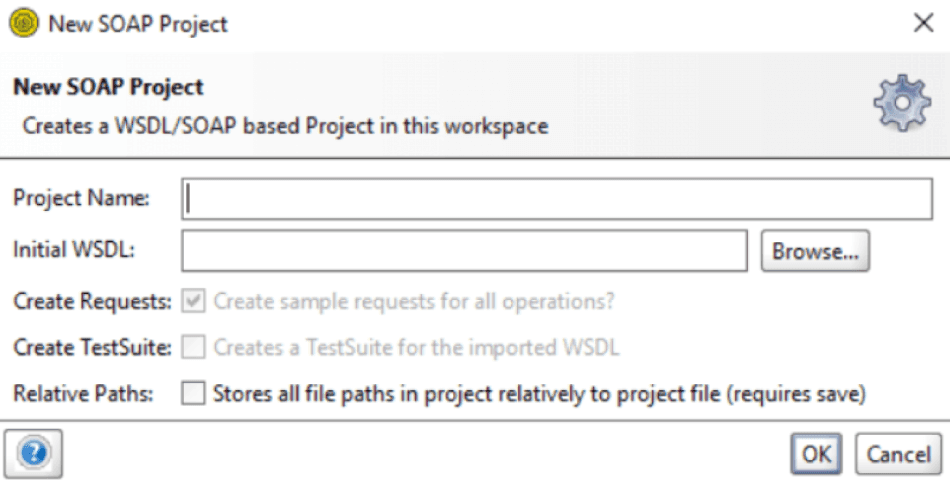Screen dimensions: 950x481
Task: Click the "Create Requests:" label
Action: [92, 300]
